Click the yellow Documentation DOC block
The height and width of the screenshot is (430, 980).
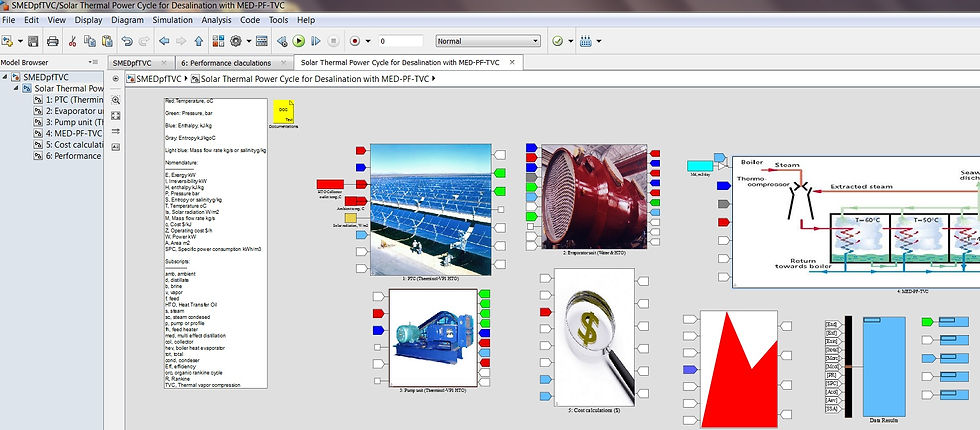click(x=283, y=111)
